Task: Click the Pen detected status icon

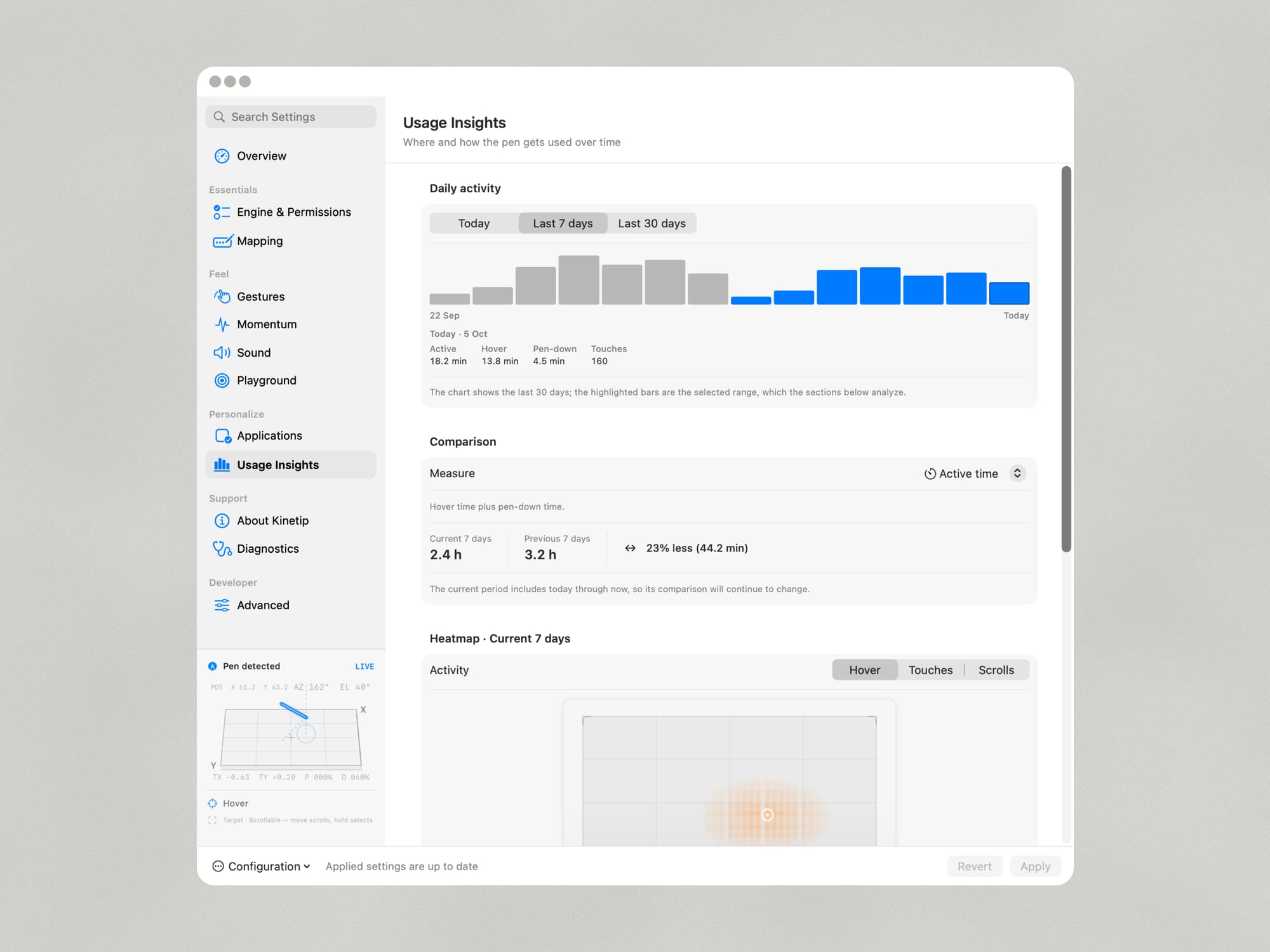Action: coord(213,666)
